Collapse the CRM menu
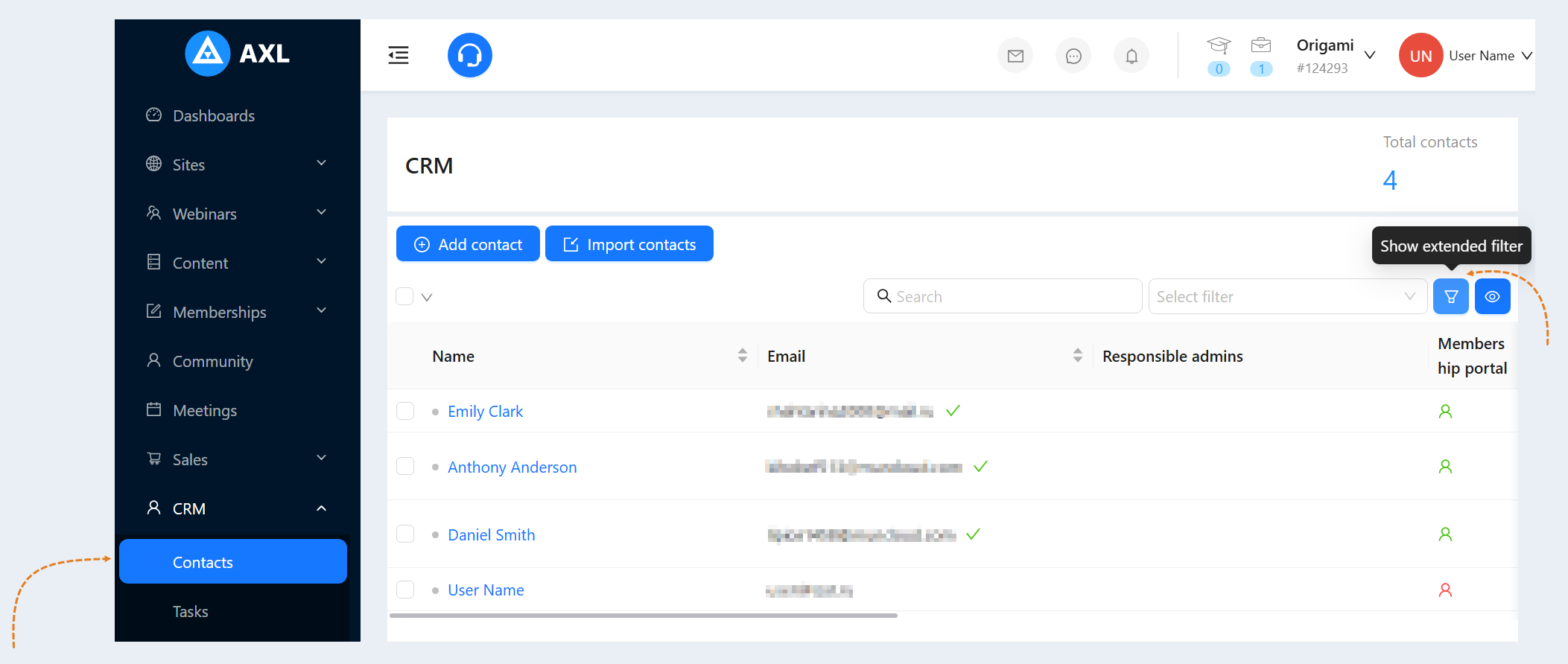Image resolution: width=1568 pixels, height=664 pixels. [237, 508]
